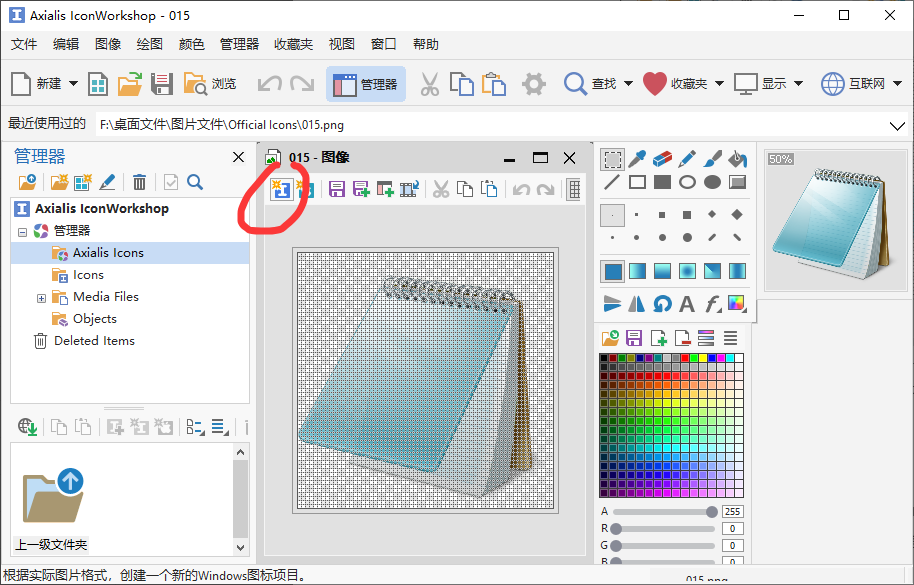The height and width of the screenshot is (585, 914).
Task: Select the Color Picker eyedropper tool
Action: click(637, 159)
